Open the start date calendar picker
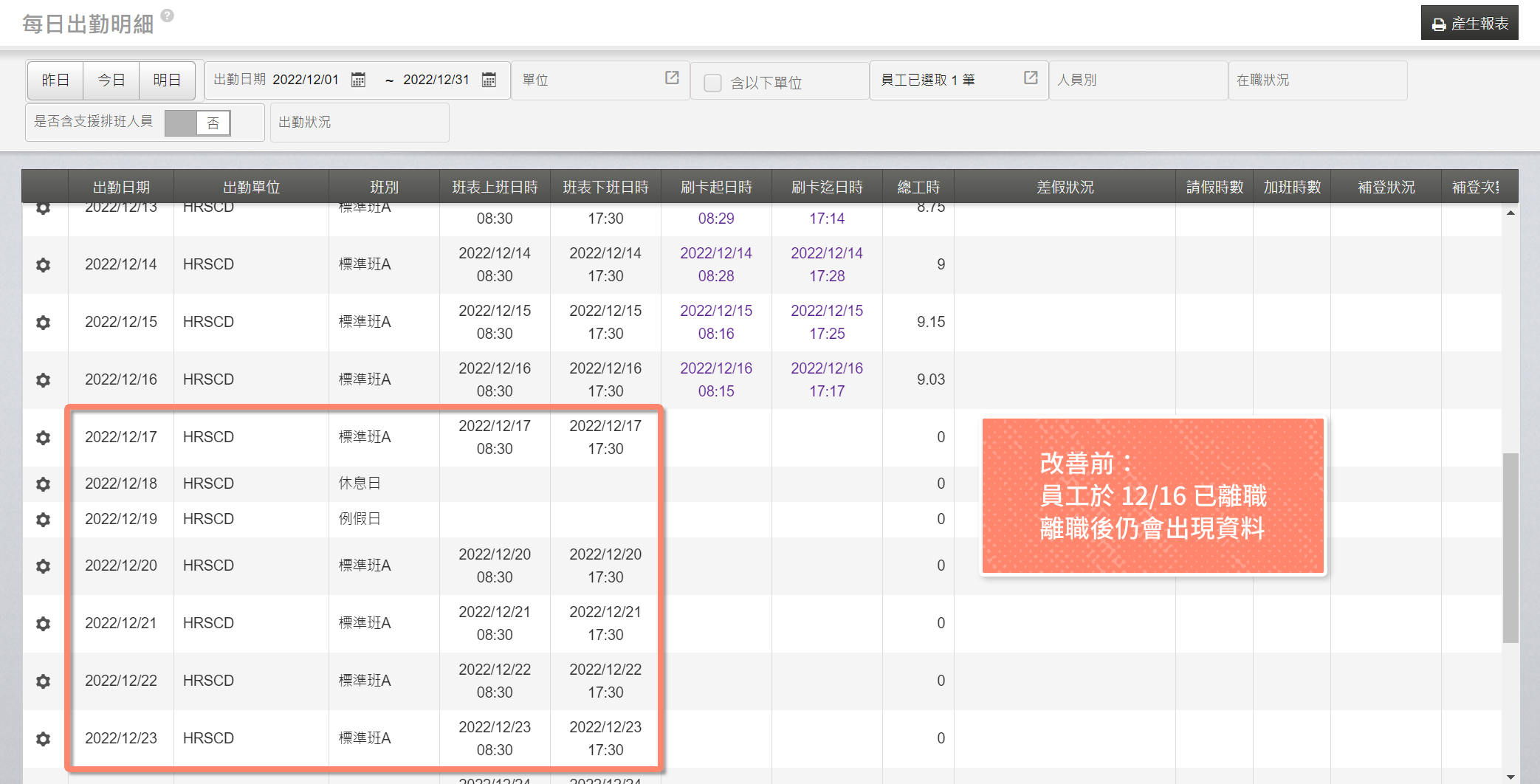1540x784 pixels. tap(358, 80)
